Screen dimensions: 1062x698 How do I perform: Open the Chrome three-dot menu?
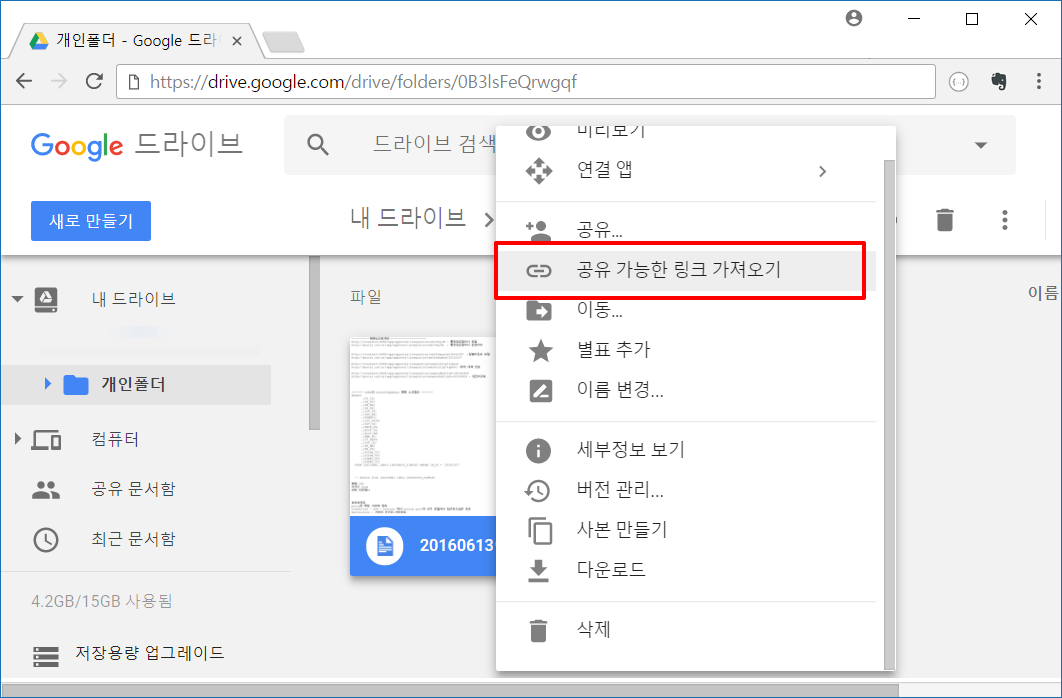point(1038,81)
